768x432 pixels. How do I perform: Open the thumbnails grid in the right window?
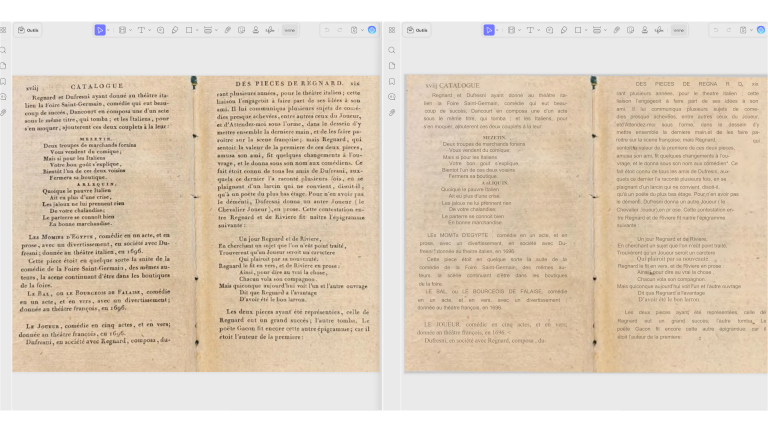392,30
